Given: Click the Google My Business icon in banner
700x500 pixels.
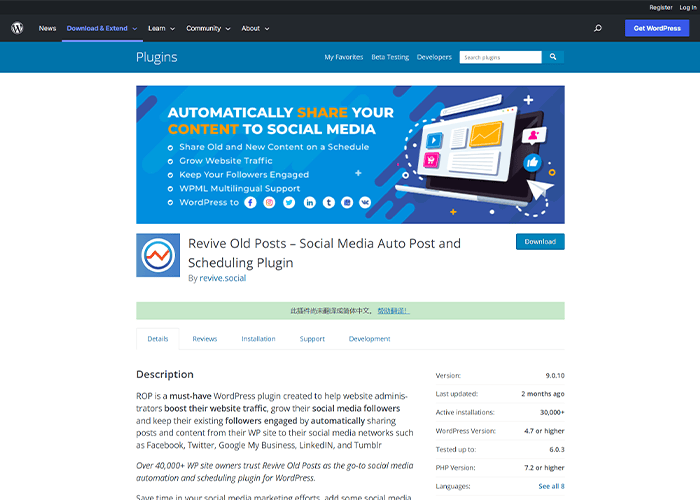Looking at the screenshot, I should click(347, 203).
